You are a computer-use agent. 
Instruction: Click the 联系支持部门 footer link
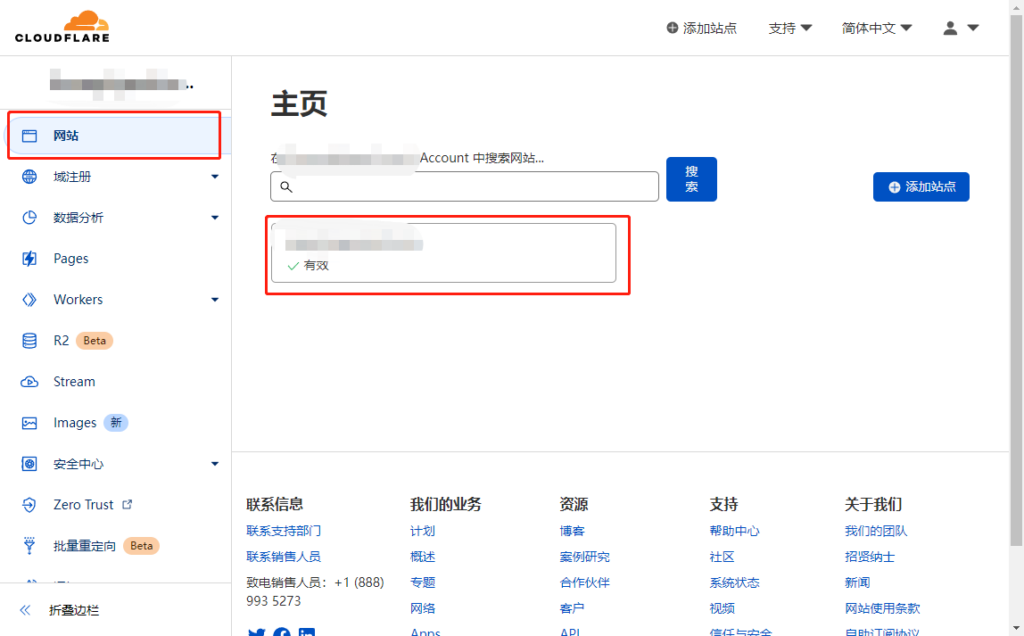click(283, 531)
